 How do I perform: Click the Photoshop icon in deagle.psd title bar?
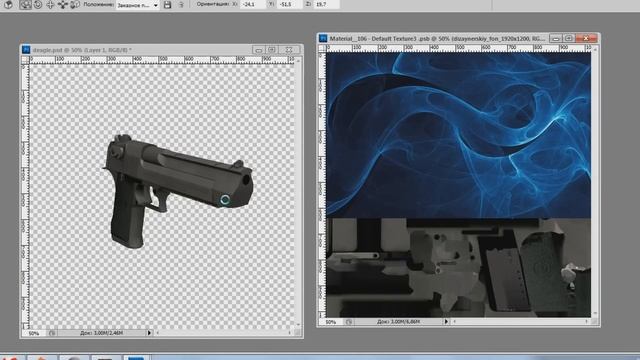coord(26,50)
